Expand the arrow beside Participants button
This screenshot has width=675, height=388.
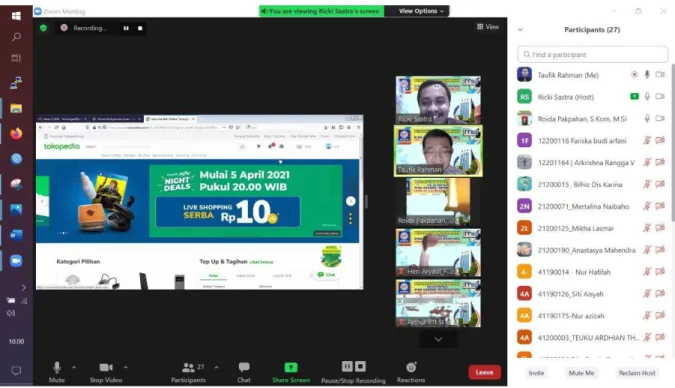(x=217, y=367)
